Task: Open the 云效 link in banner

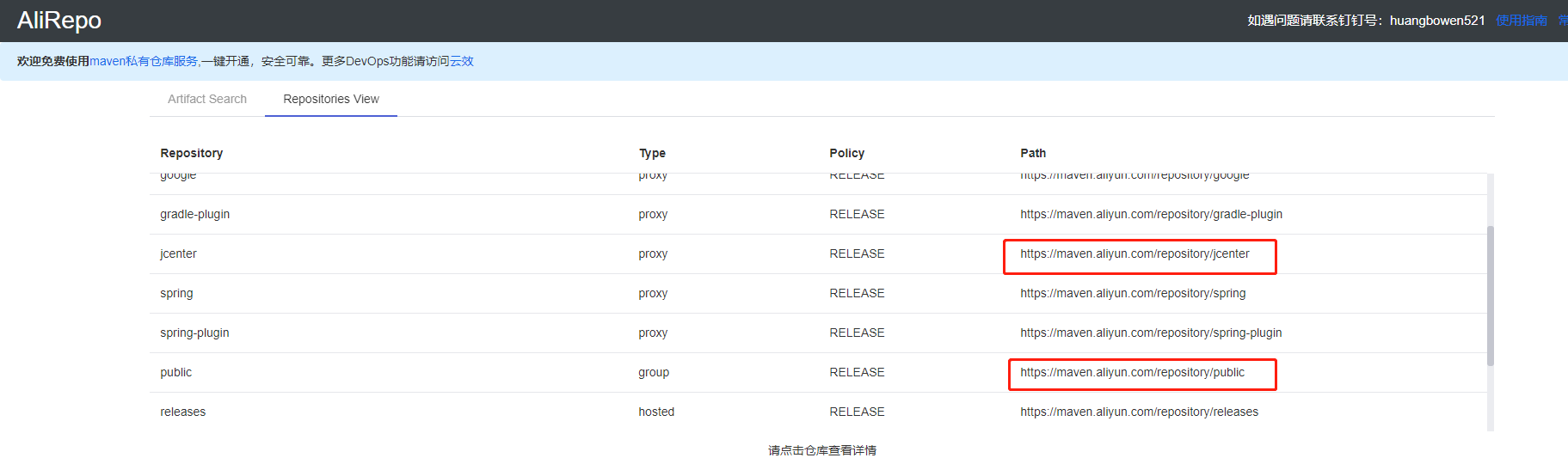Action: (462, 61)
